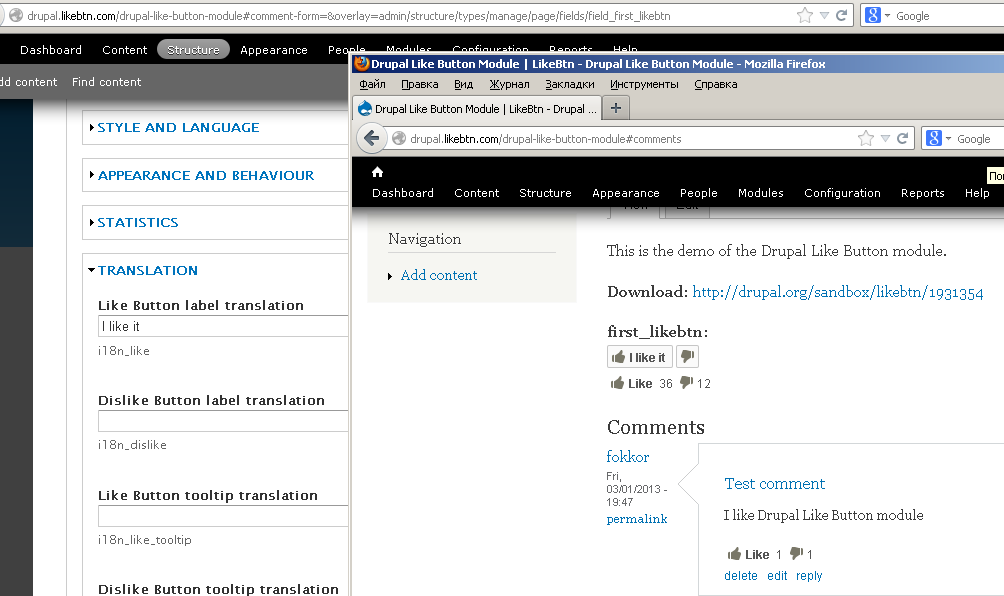Click Find content shortcut in background window
The image size is (1004, 596).
coord(106,81)
